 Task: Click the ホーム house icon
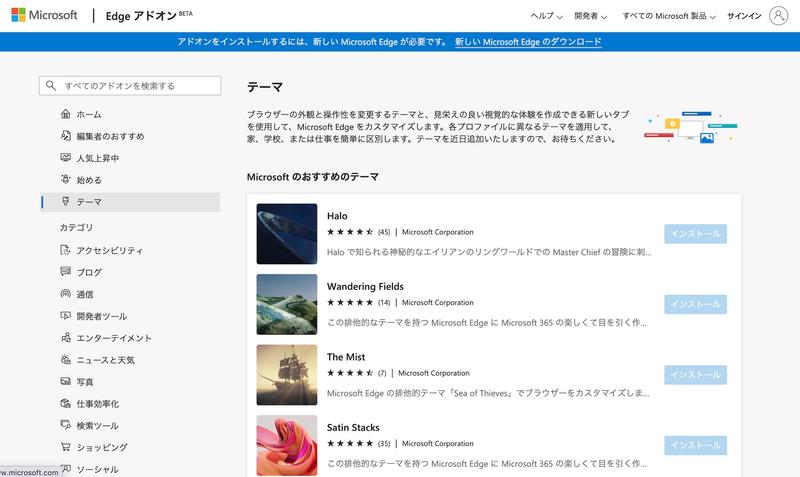tap(65, 114)
